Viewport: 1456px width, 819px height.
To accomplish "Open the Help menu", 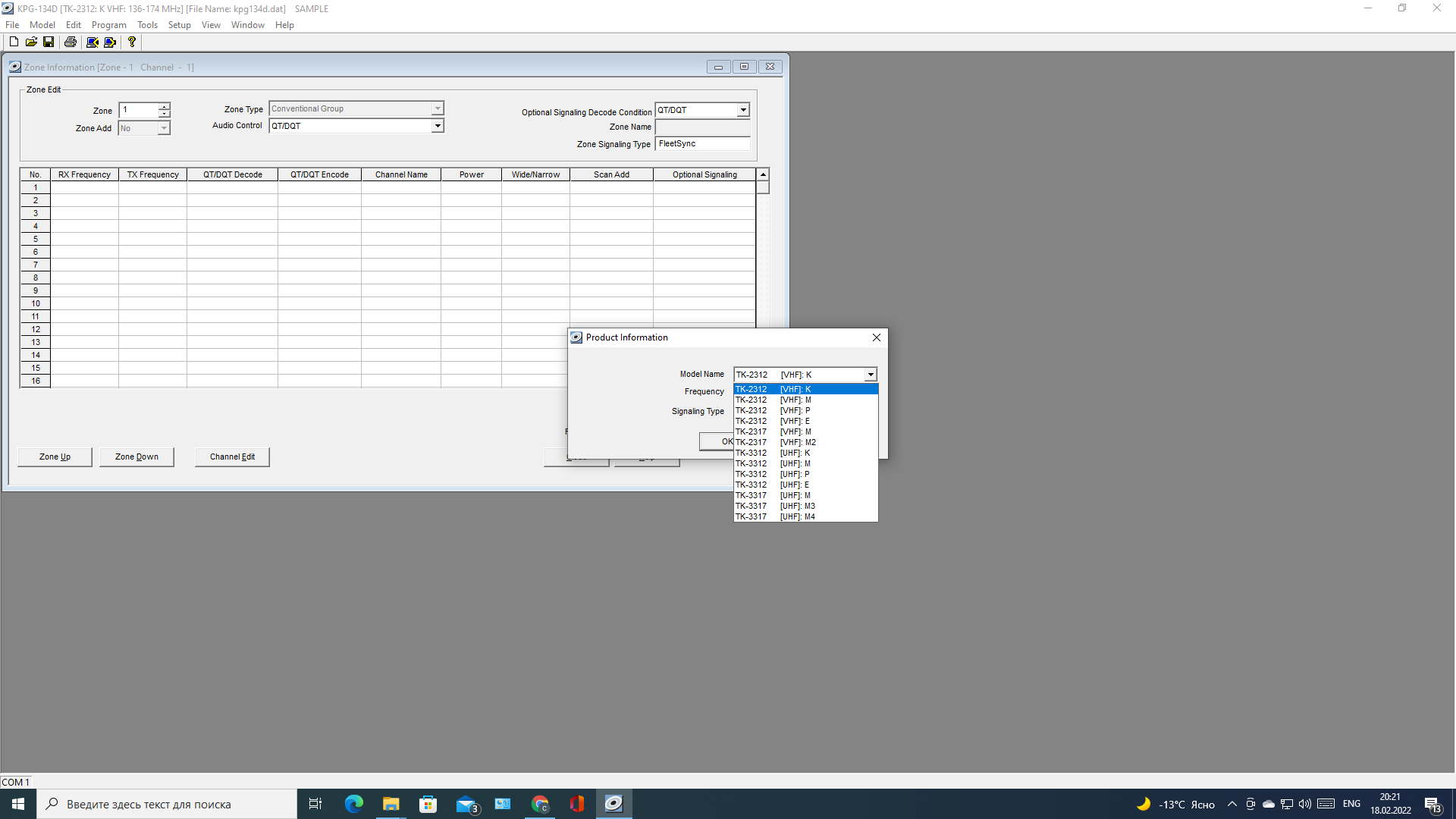I will 284,25.
